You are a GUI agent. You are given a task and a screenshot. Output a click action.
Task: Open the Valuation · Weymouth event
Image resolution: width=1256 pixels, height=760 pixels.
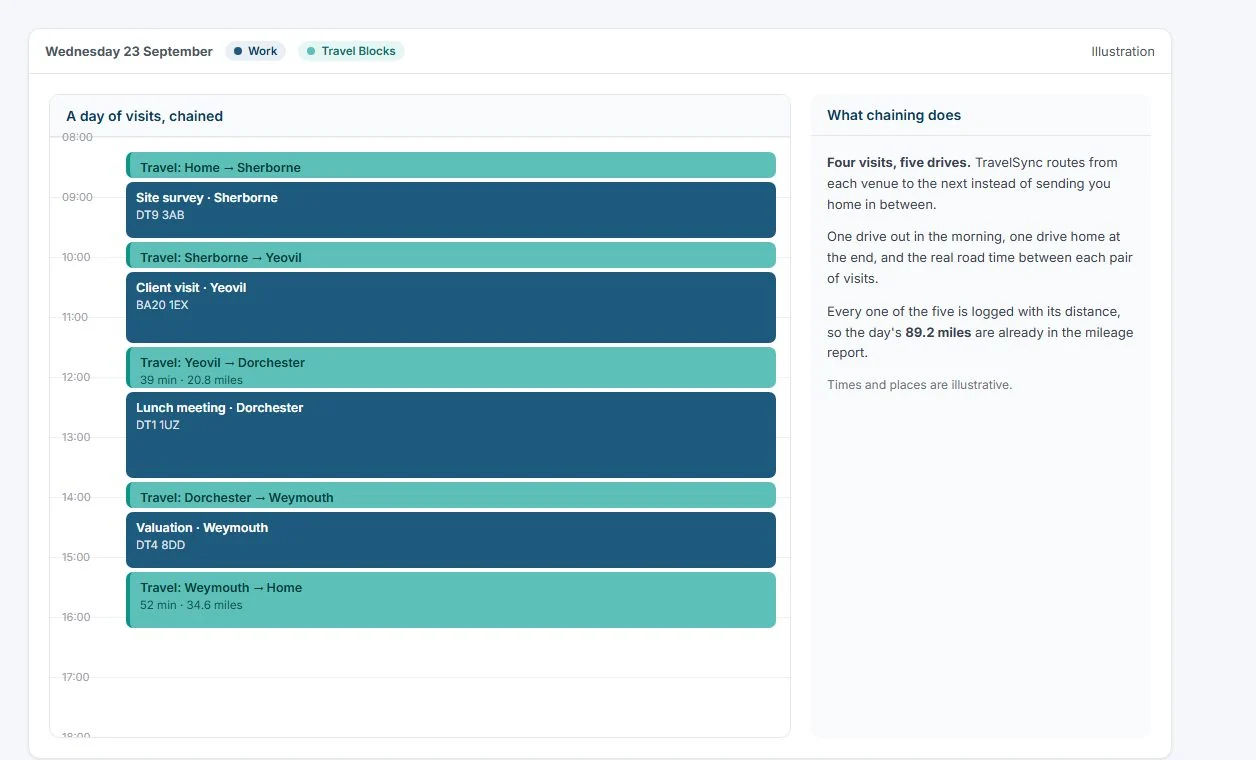[451, 540]
